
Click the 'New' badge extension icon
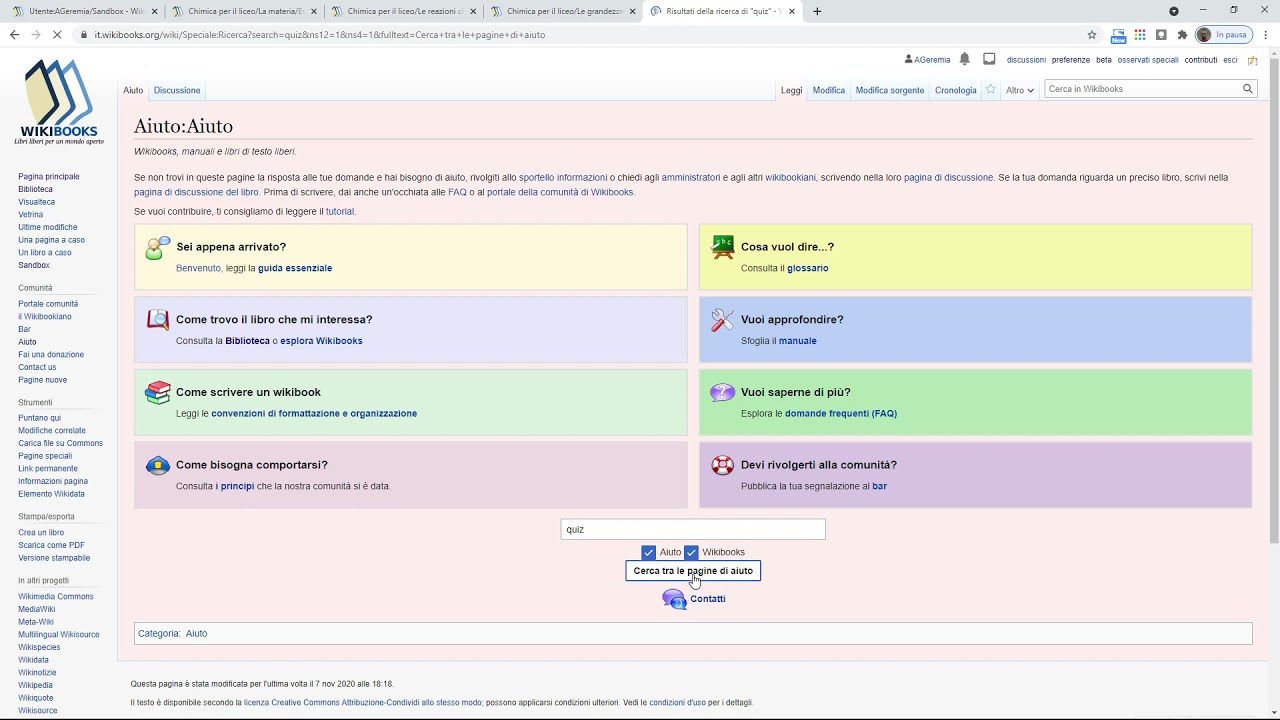[1118, 35]
